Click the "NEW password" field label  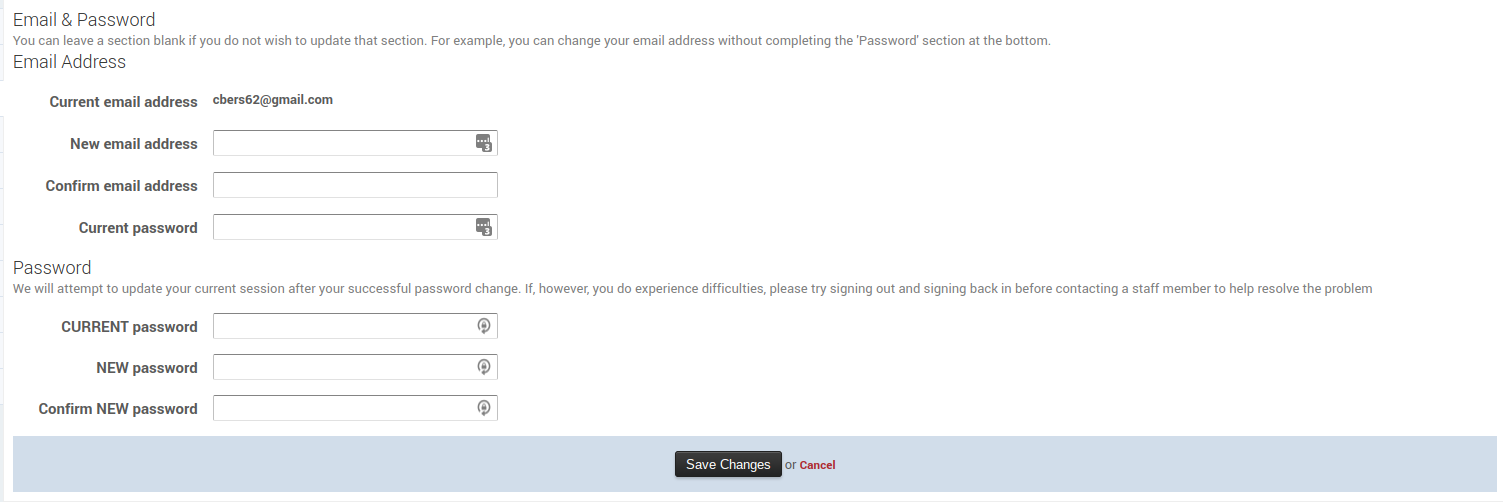coord(147,368)
